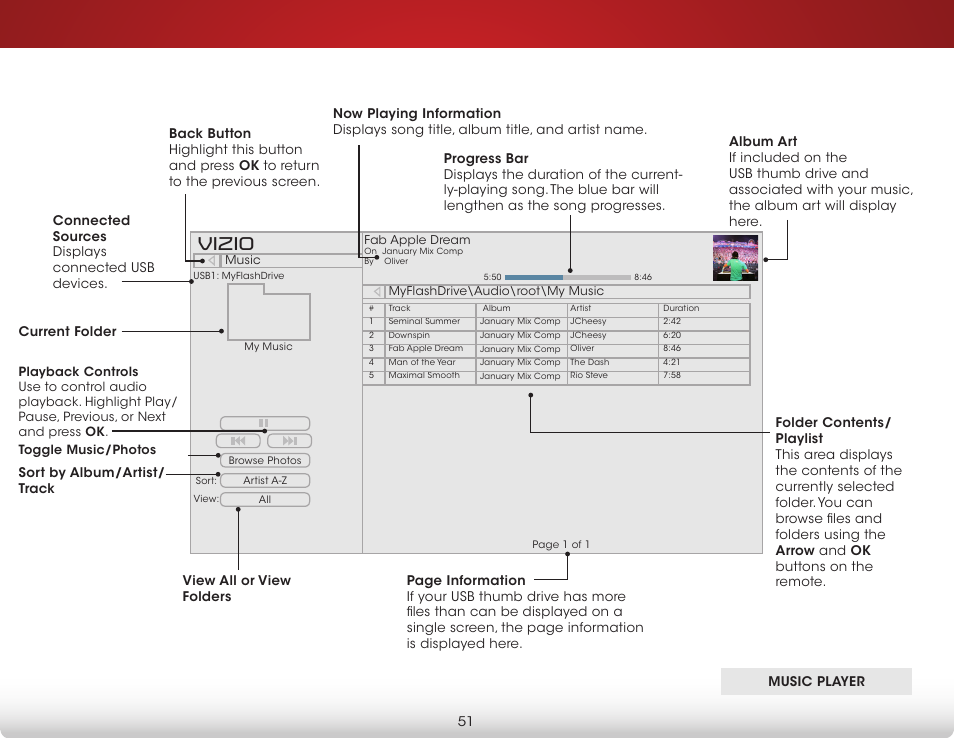The width and height of the screenshot is (954, 738).
Task: Click the My Music folder label
Action: [x=268, y=347]
